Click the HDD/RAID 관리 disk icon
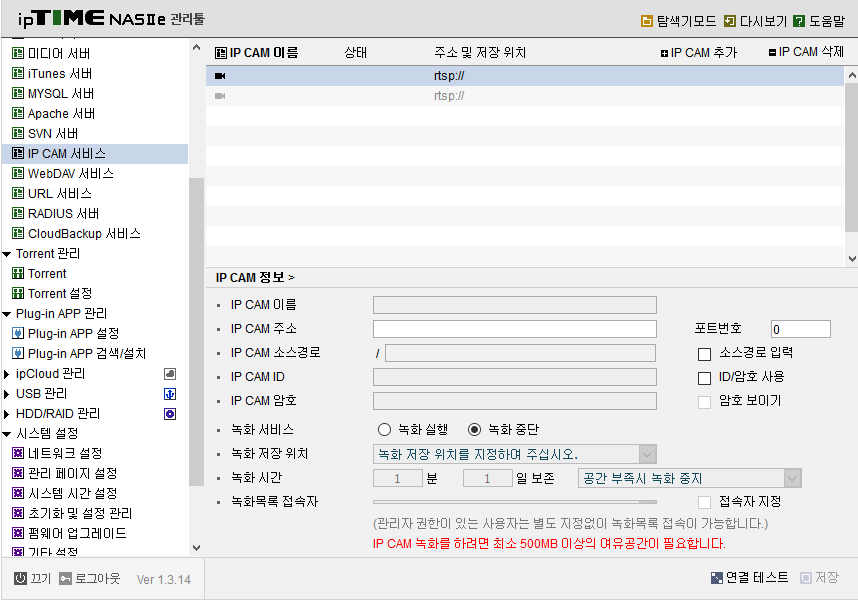 170,414
